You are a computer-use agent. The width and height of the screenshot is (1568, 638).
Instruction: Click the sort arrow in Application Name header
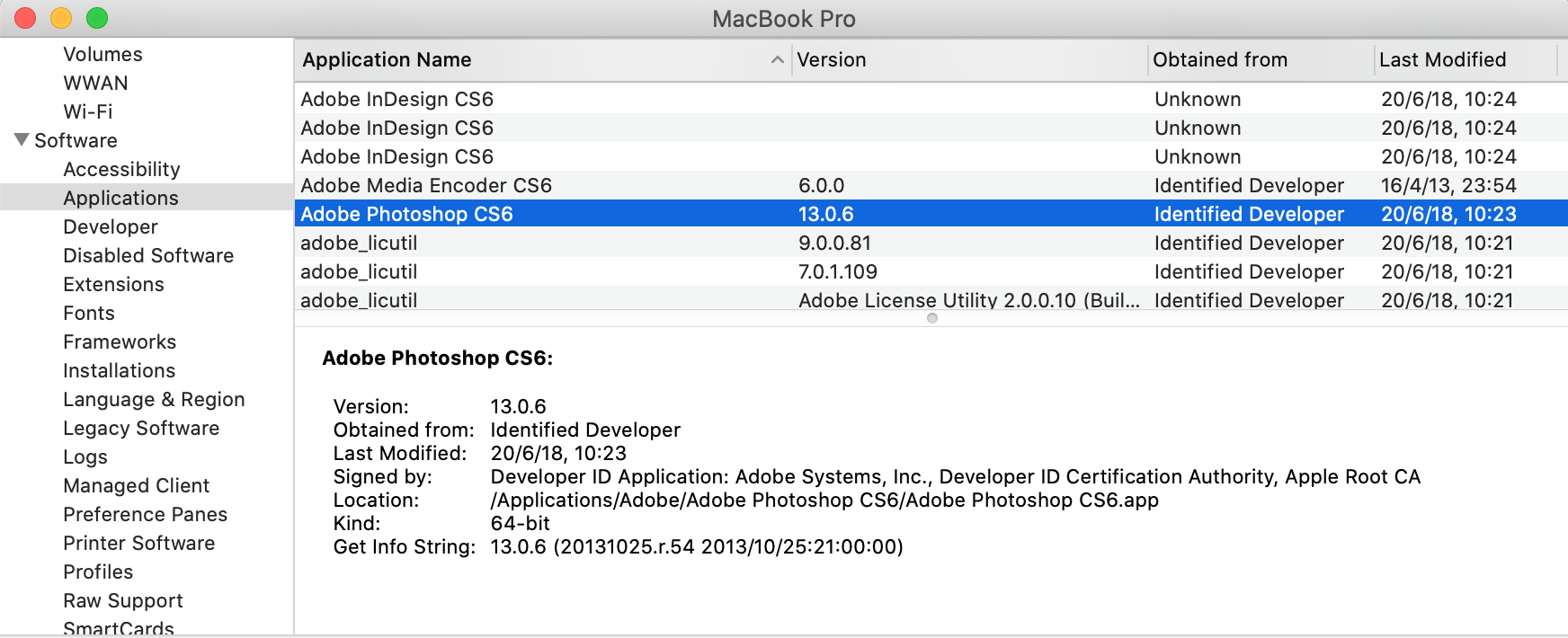pyautogui.click(x=777, y=60)
